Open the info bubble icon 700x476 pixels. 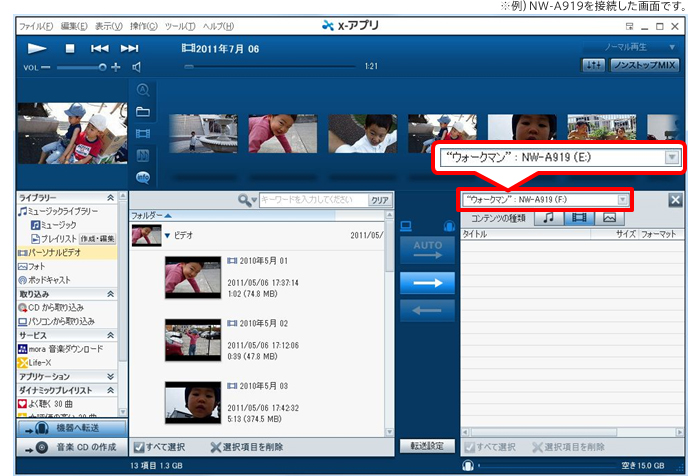click(143, 177)
